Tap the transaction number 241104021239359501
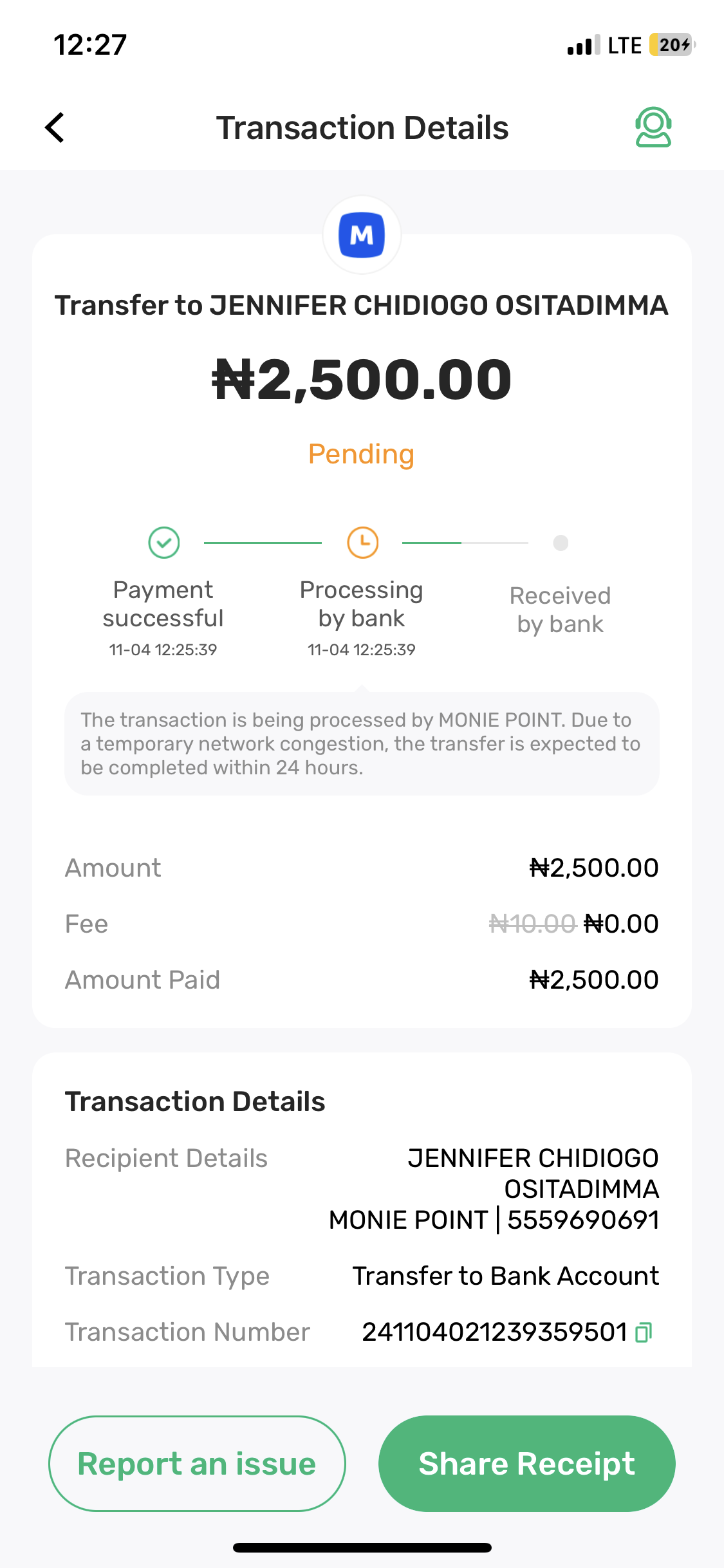The image size is (724, 1568). (x=494, y=1332)
